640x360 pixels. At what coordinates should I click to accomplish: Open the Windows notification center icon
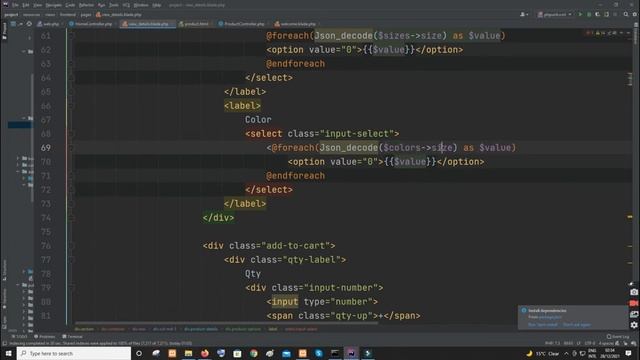[629, 353]
